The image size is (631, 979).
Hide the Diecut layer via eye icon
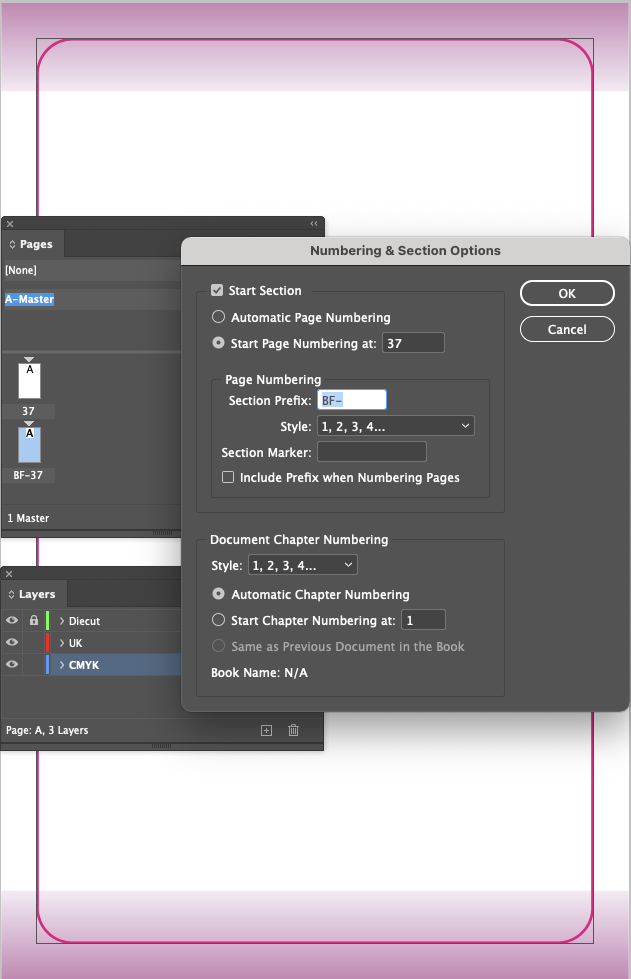[x=12, y=621]
